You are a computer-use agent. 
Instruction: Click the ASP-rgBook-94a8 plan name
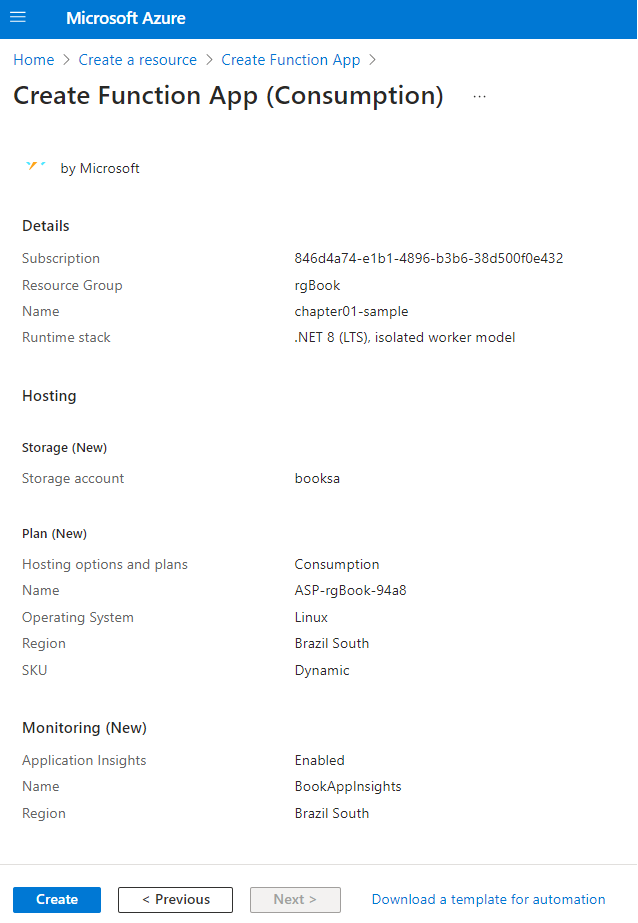(350, 590)
